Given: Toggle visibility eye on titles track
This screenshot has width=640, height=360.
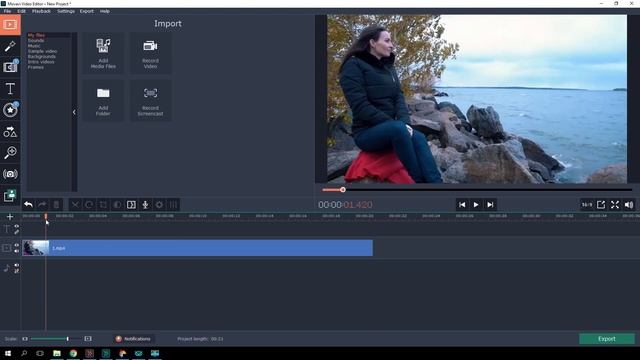Looking at the screenshot, I should [17, 227].
